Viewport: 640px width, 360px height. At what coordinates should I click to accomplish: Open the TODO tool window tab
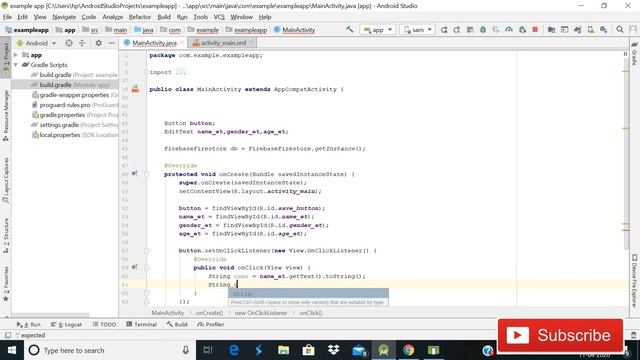tap(104, 324)
